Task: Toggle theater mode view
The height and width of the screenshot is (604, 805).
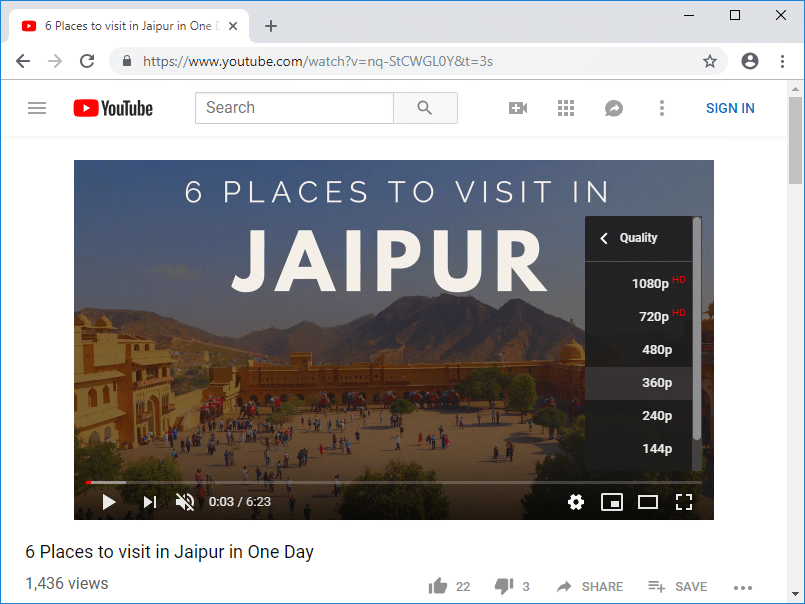Action: tap(648, 502)
